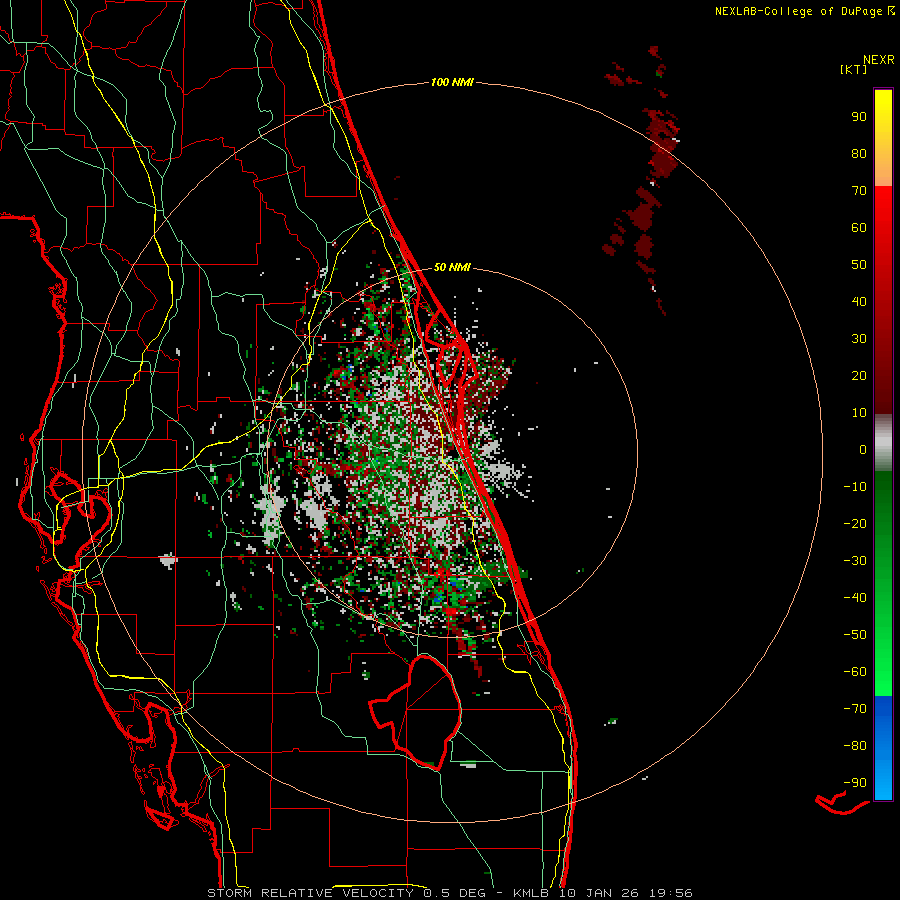Click the 100 NMI range ring label

tap(451, 82)
